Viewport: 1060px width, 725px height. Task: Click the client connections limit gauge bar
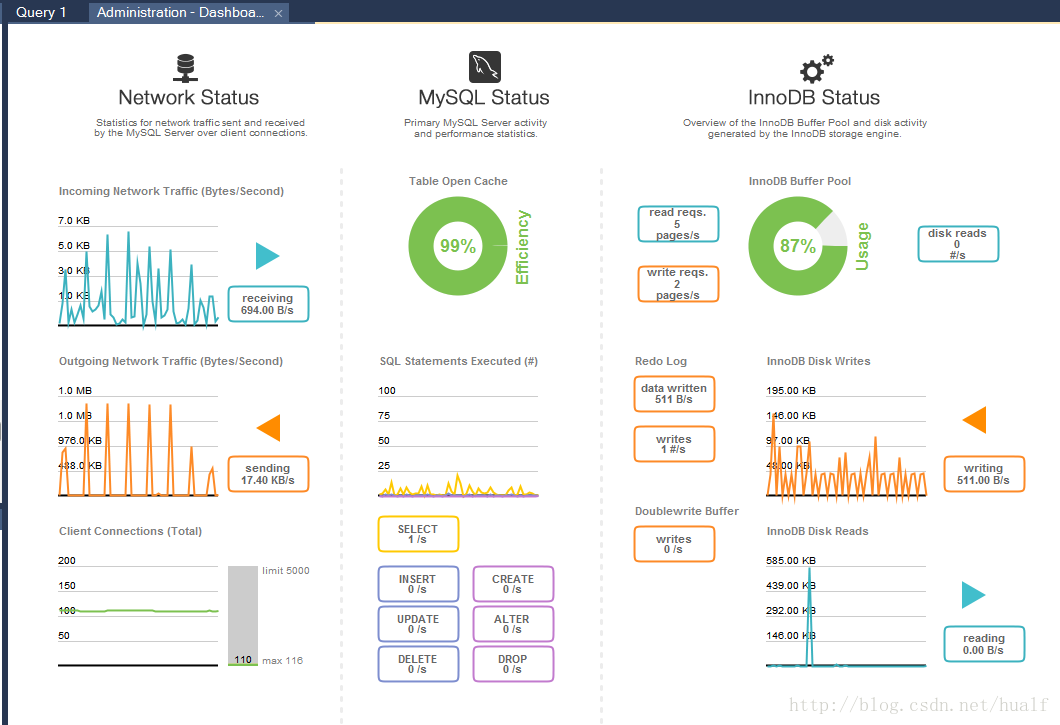243,615
